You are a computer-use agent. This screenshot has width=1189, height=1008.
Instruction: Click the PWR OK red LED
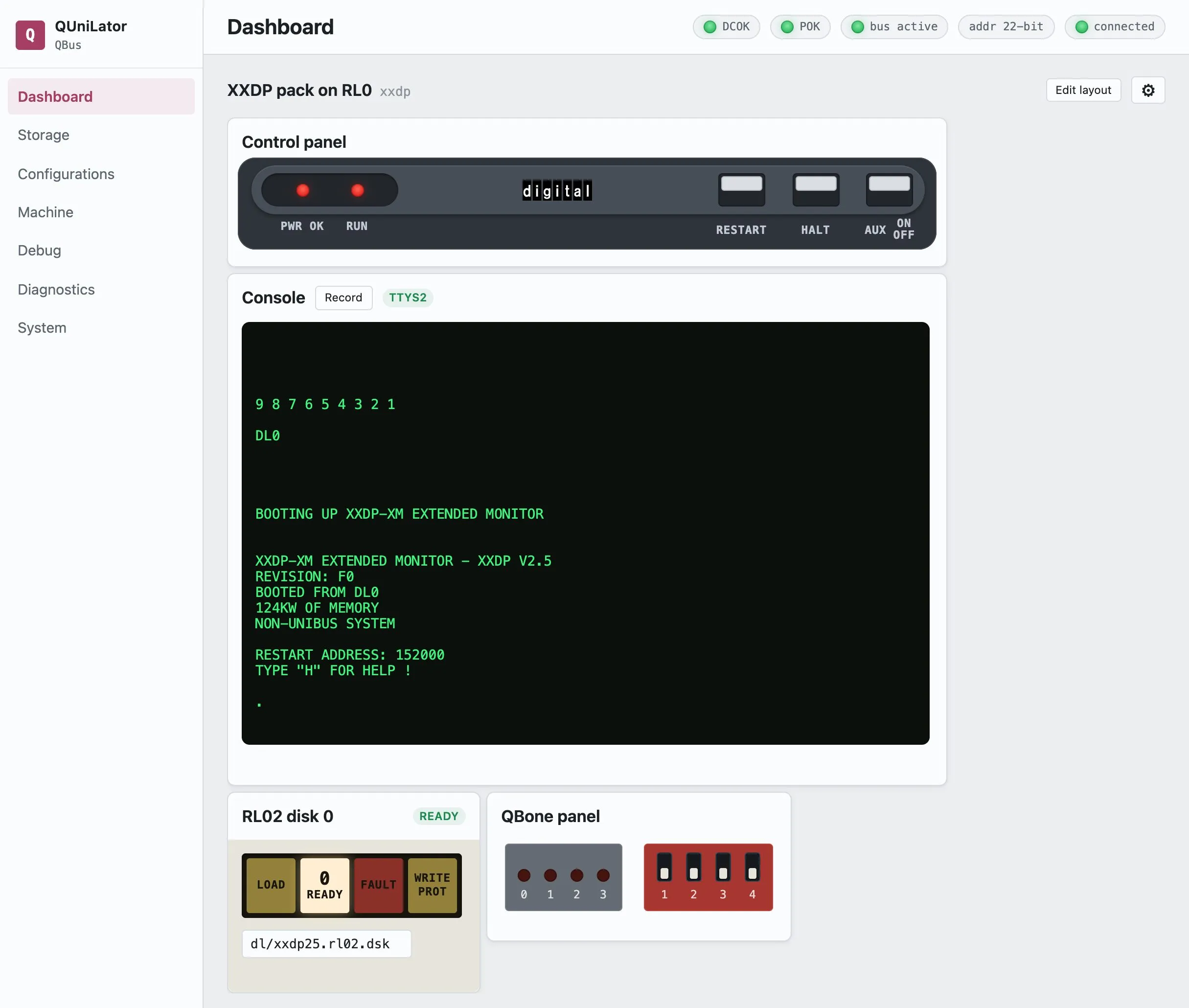(303, 190)
